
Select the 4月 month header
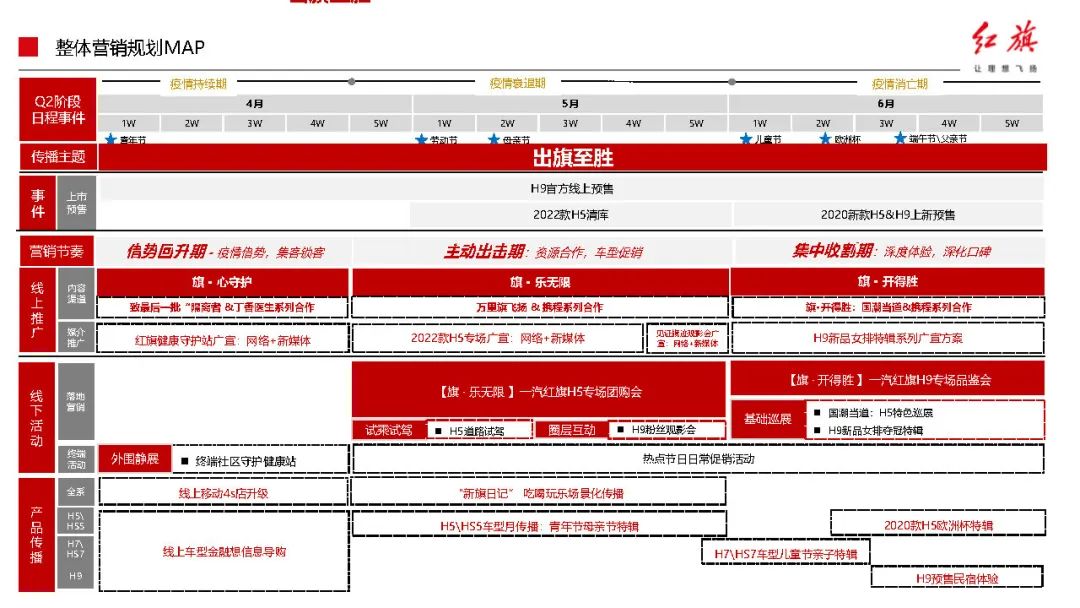255,103
